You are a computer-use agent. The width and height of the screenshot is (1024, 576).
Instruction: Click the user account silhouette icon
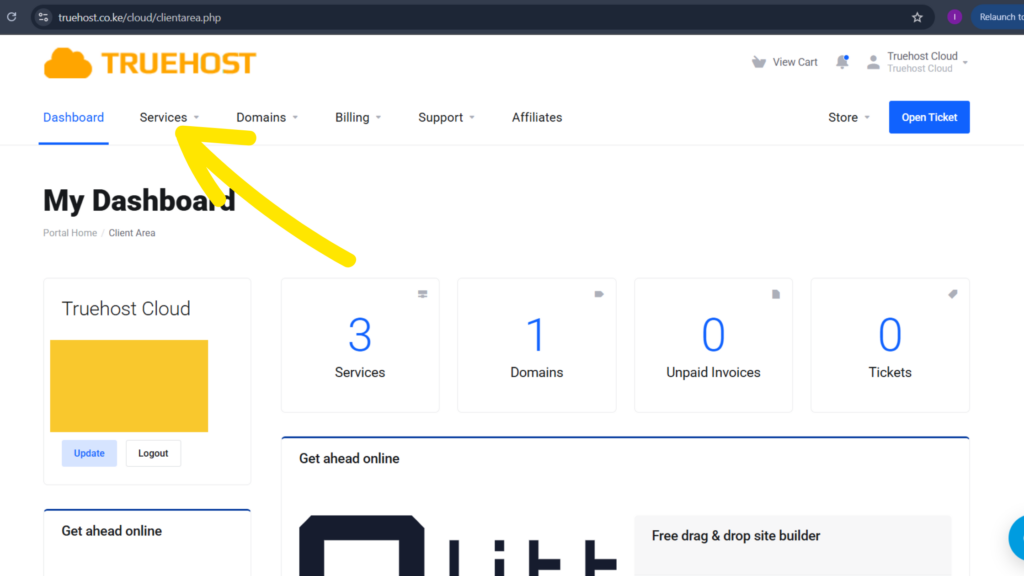pos(872,62)
